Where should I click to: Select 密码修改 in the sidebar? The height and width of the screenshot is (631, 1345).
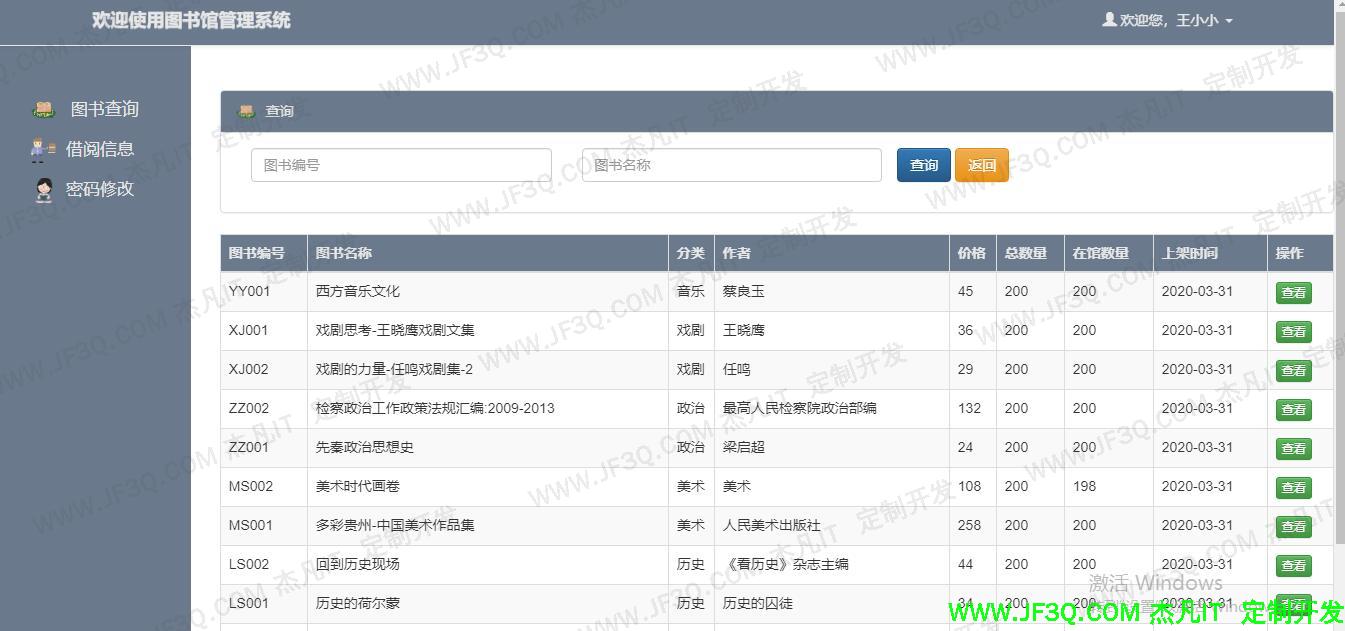[99, 190]
